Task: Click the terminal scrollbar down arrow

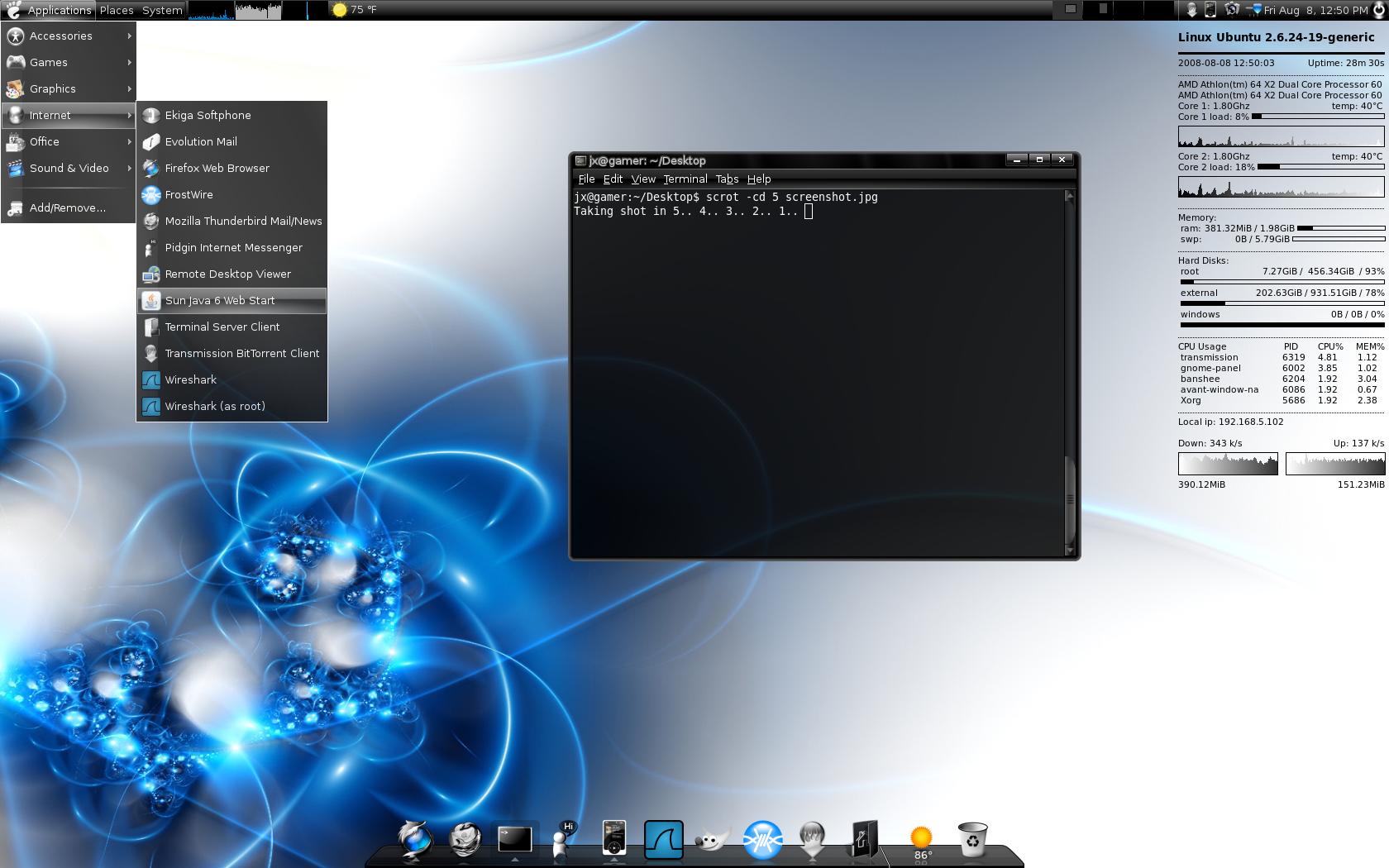Action: [1069, 550]
